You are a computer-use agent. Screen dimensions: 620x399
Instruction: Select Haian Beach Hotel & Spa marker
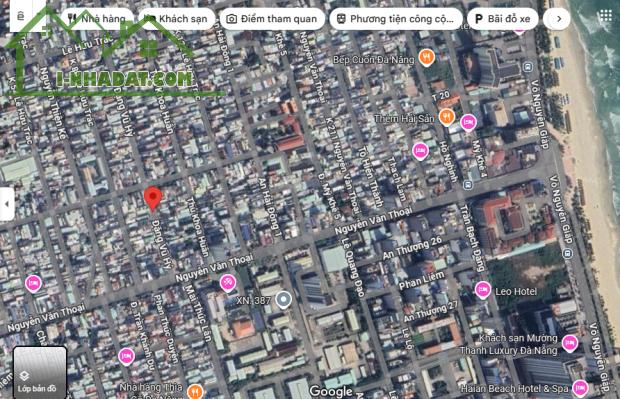tap(580, 388)
